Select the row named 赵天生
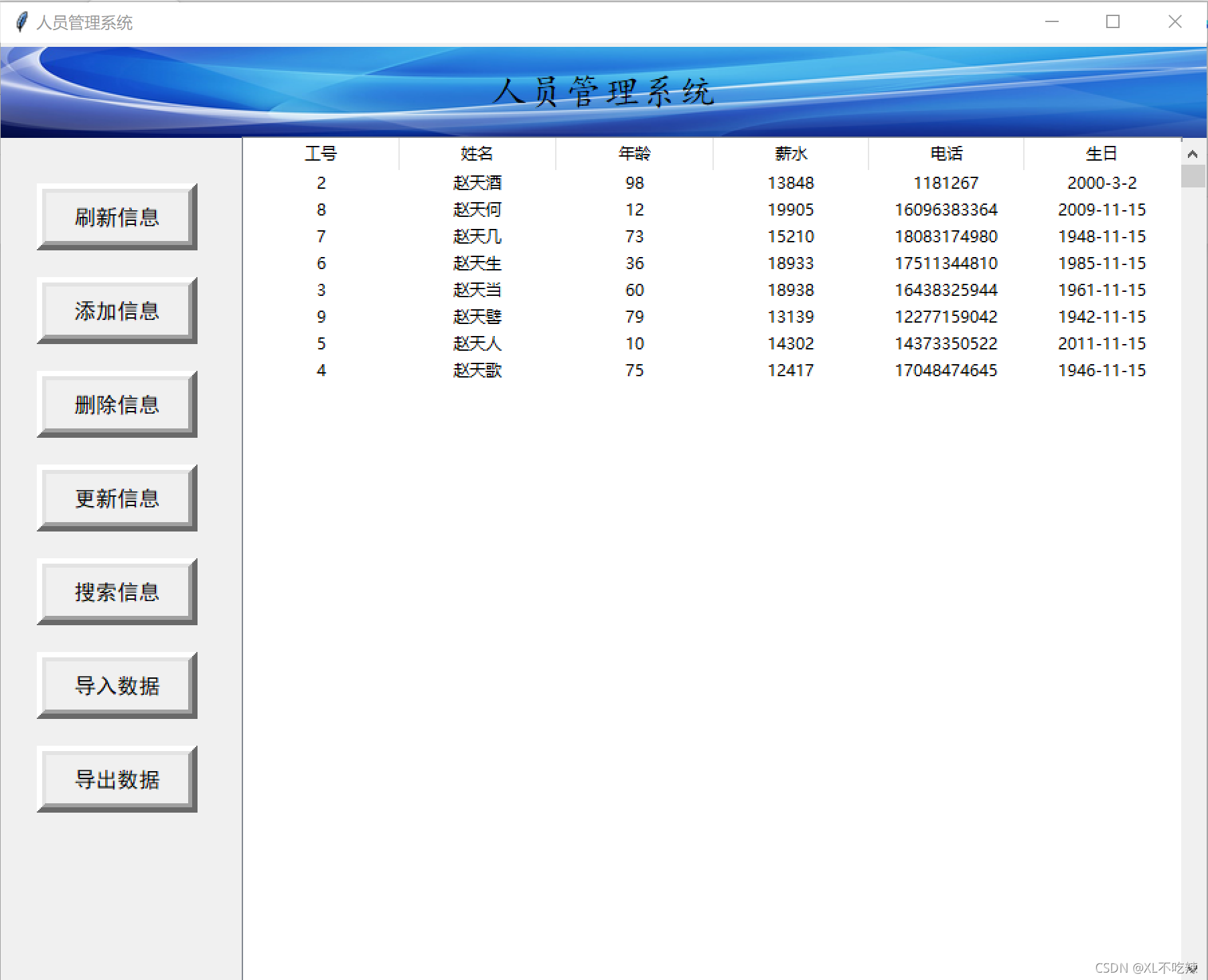Screen dimensions: 1208x980 pos(712,263)
